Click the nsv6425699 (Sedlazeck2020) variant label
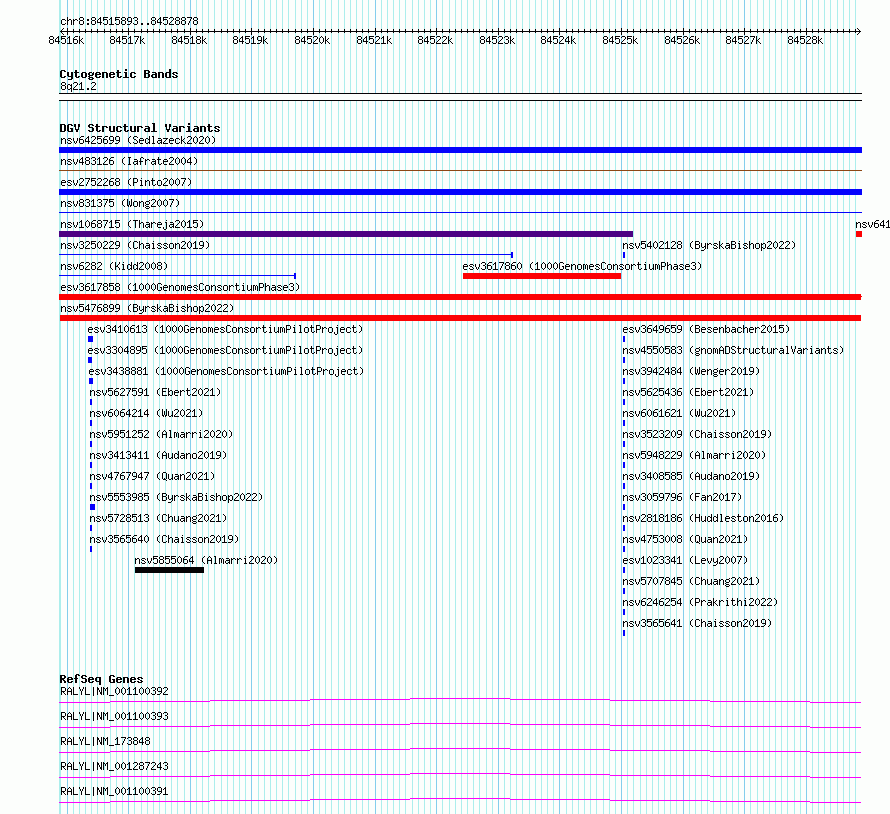The image size is (890, 814). 138,140
